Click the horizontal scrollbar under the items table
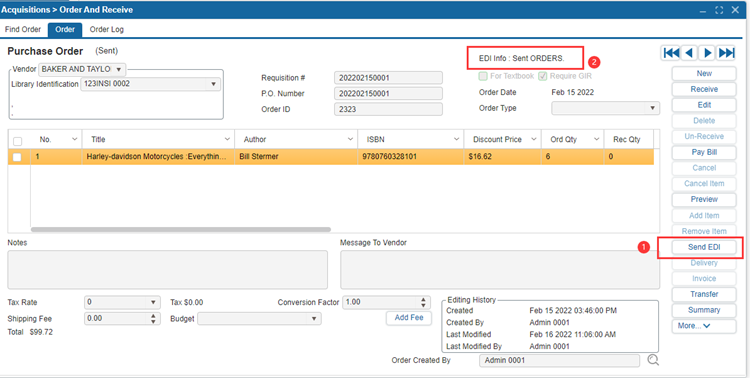750x378 pixels. (181, 230)
